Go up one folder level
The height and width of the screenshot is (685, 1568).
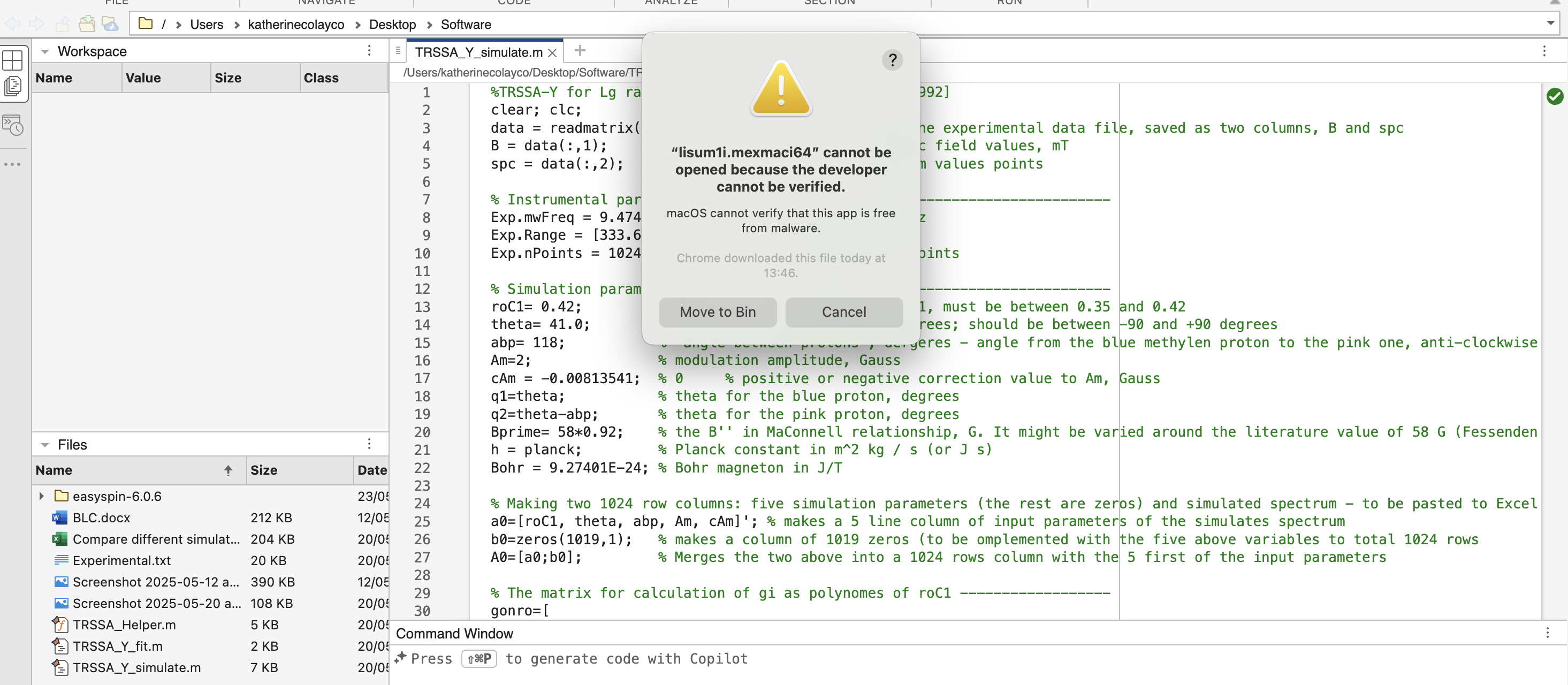[62, 24]
